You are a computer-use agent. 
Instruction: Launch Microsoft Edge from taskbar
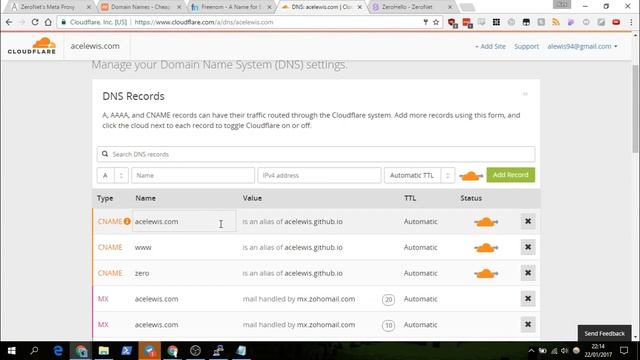[x=58, y=350]
